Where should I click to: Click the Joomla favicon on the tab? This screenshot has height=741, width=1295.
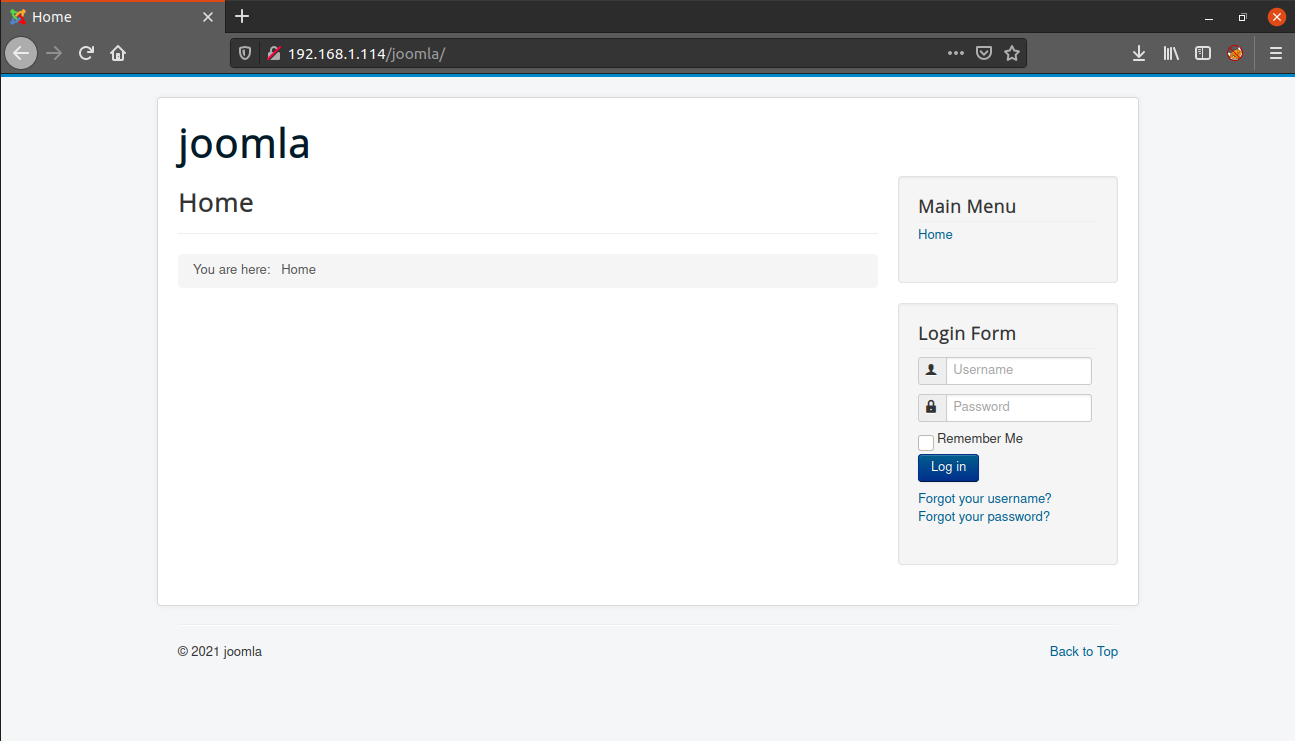point(18,17)
